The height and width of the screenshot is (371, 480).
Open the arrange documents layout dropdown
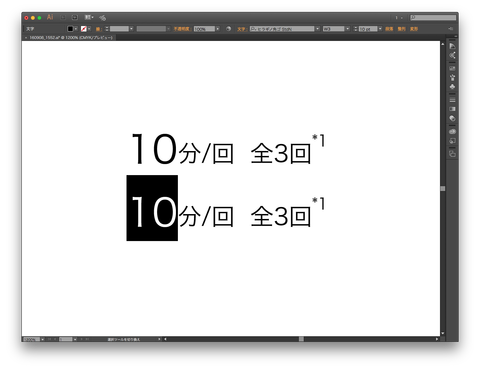89,17
